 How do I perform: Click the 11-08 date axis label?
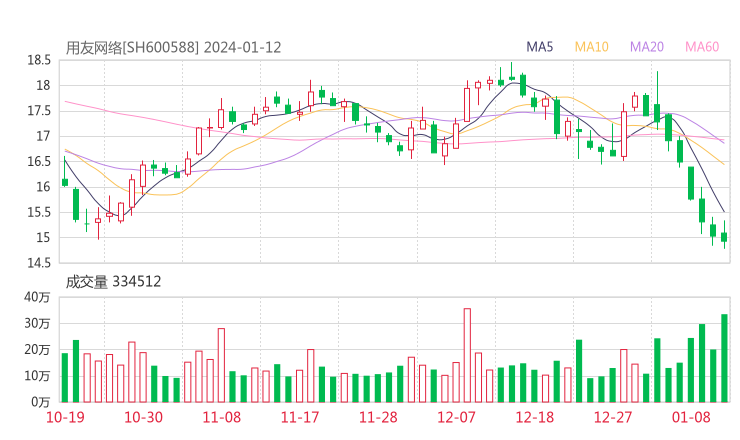click(221, 417)
